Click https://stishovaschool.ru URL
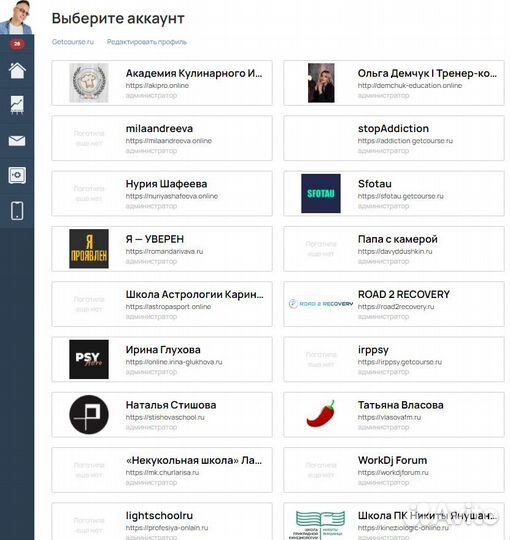This screenshot has height=540, width=510. pyautogui.click(x=165, y=417)
